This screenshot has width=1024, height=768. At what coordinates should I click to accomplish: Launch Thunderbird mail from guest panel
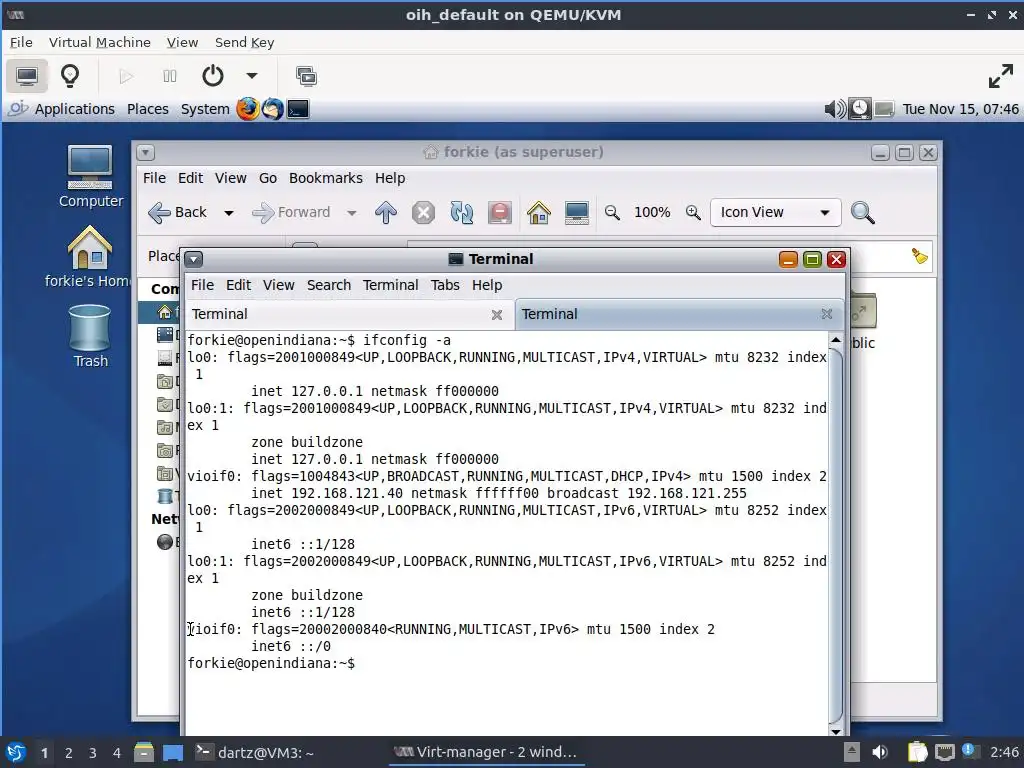pos(273,109)
